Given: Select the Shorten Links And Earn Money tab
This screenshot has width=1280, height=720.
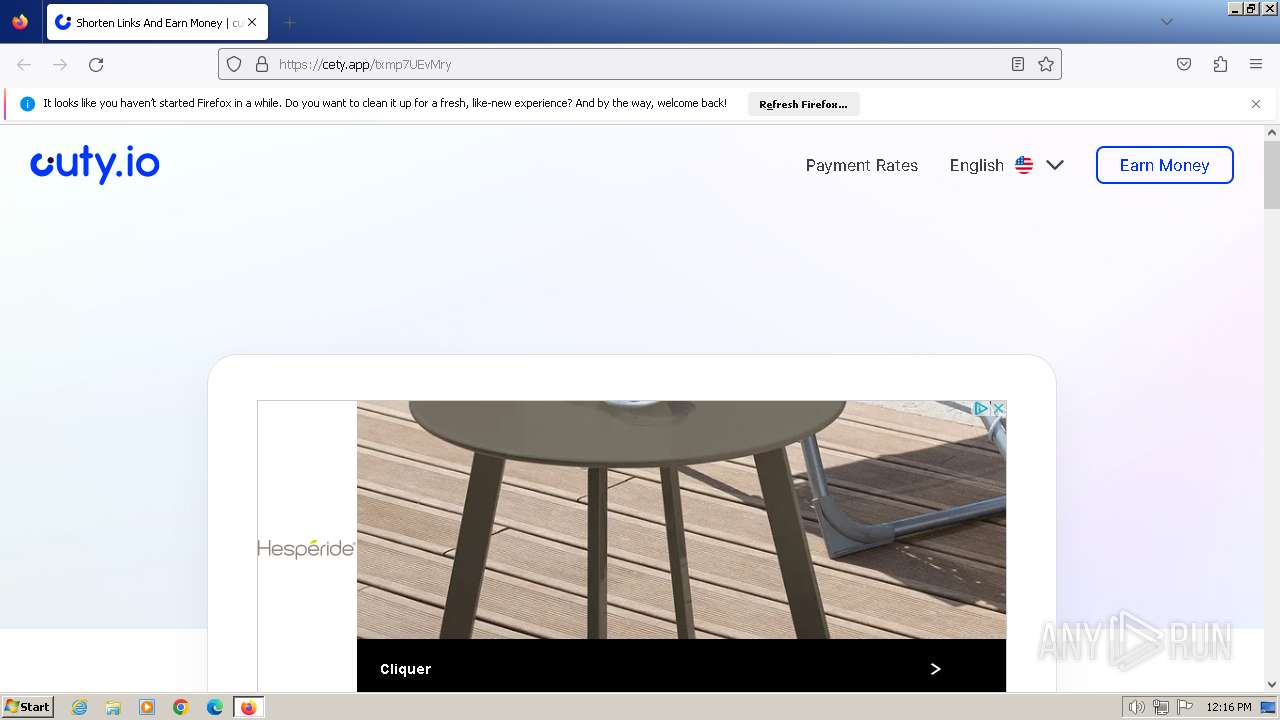Looking at the screenshot, I should pyautogui.click(x=157, y=22).
